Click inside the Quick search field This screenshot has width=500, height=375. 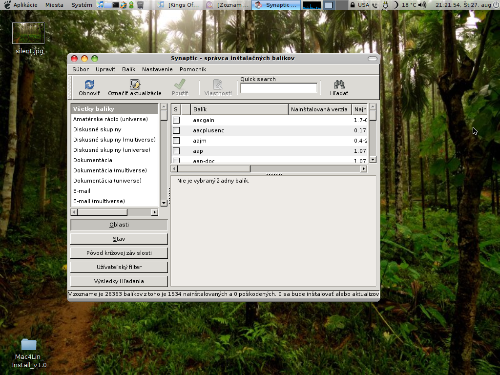278,88
